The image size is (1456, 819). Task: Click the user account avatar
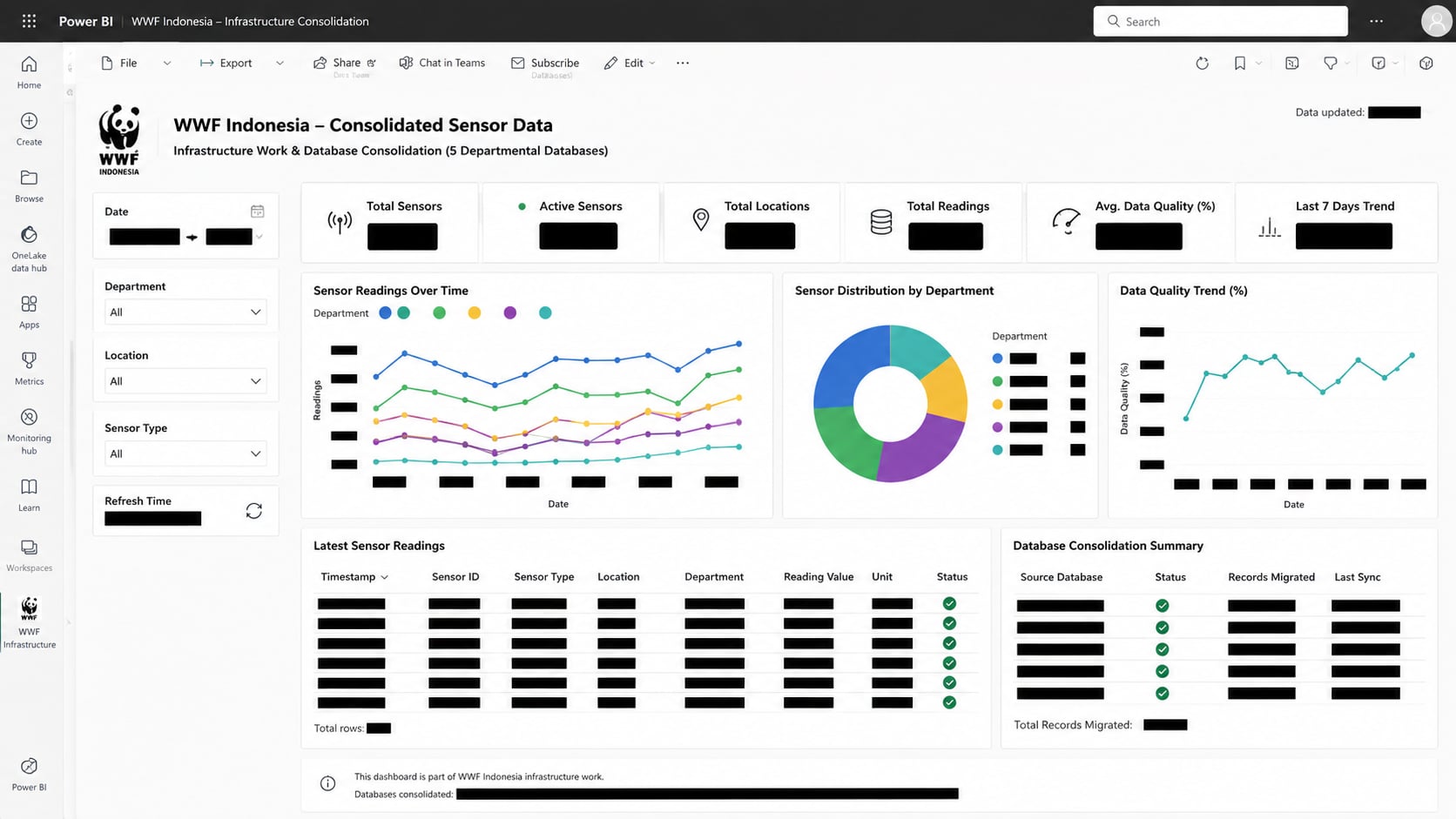coord(1435,21)
